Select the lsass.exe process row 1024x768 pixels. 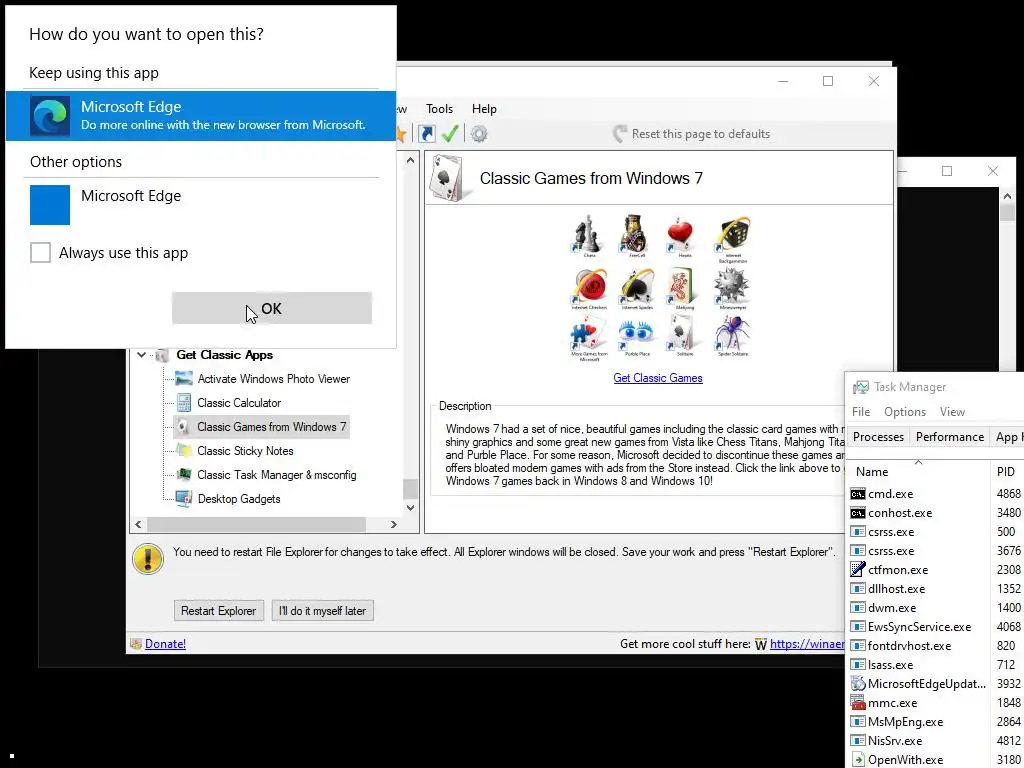coord(936,665)
